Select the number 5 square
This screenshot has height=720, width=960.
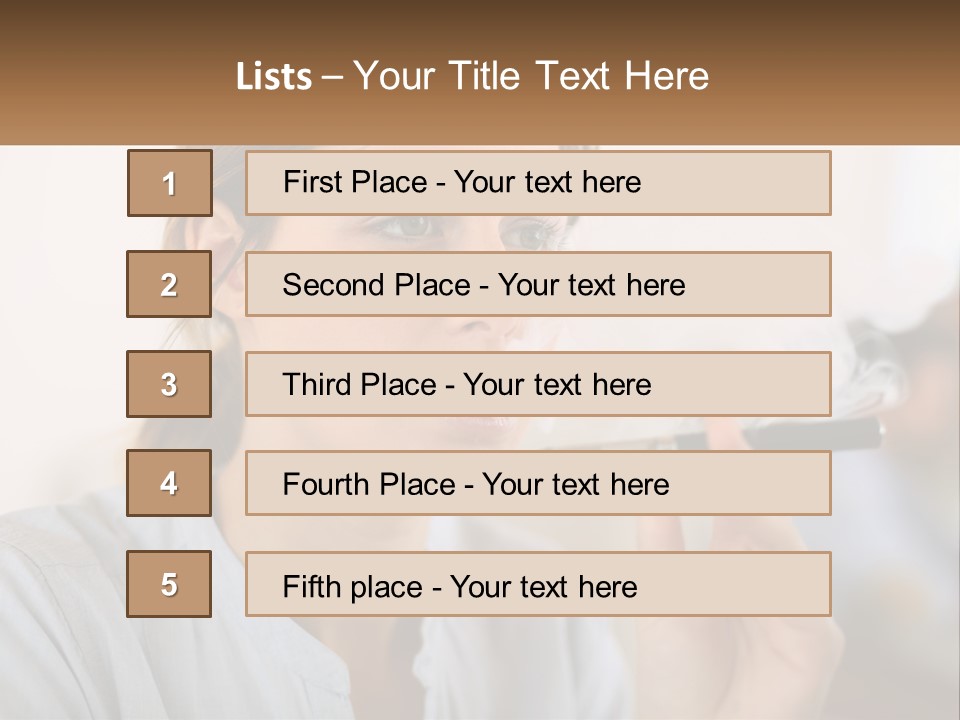[169, 584]
